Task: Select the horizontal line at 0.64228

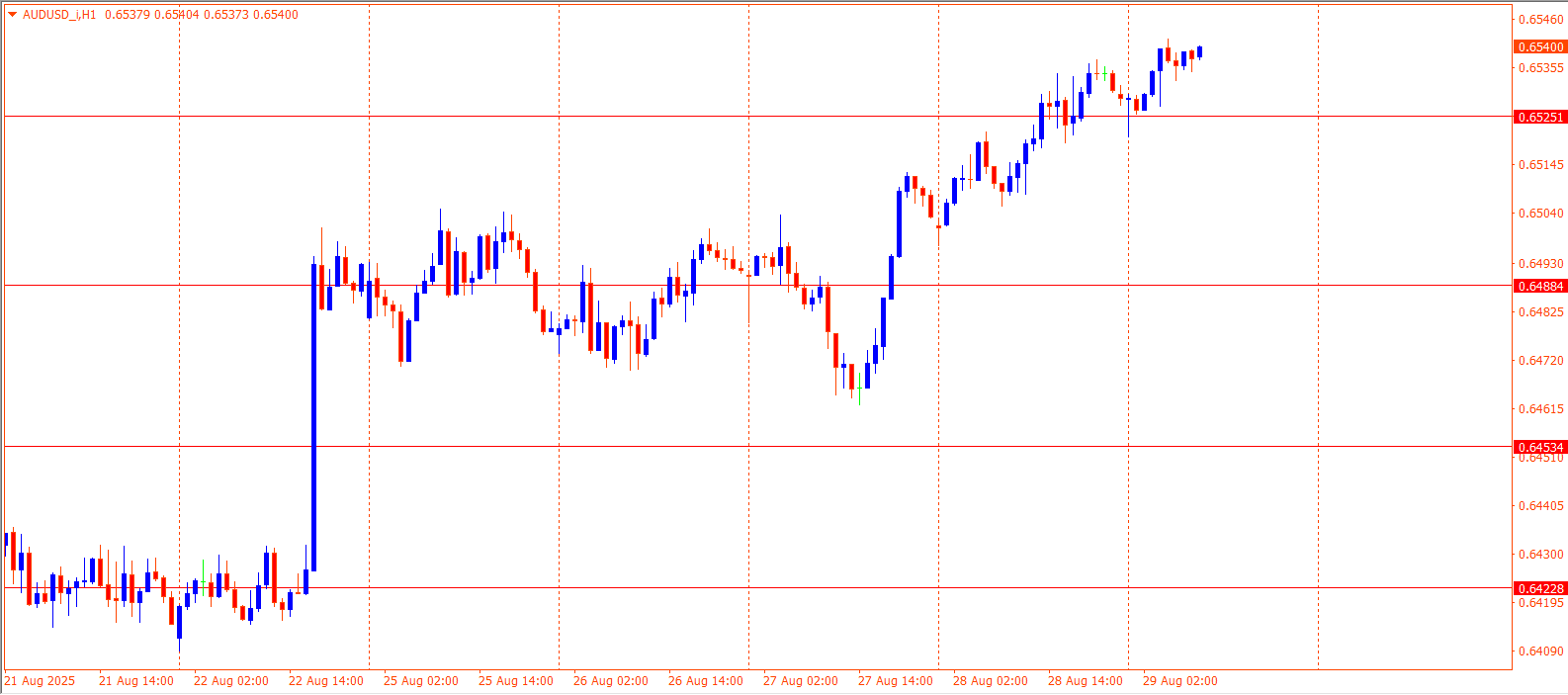Action: tap(757, 588)
